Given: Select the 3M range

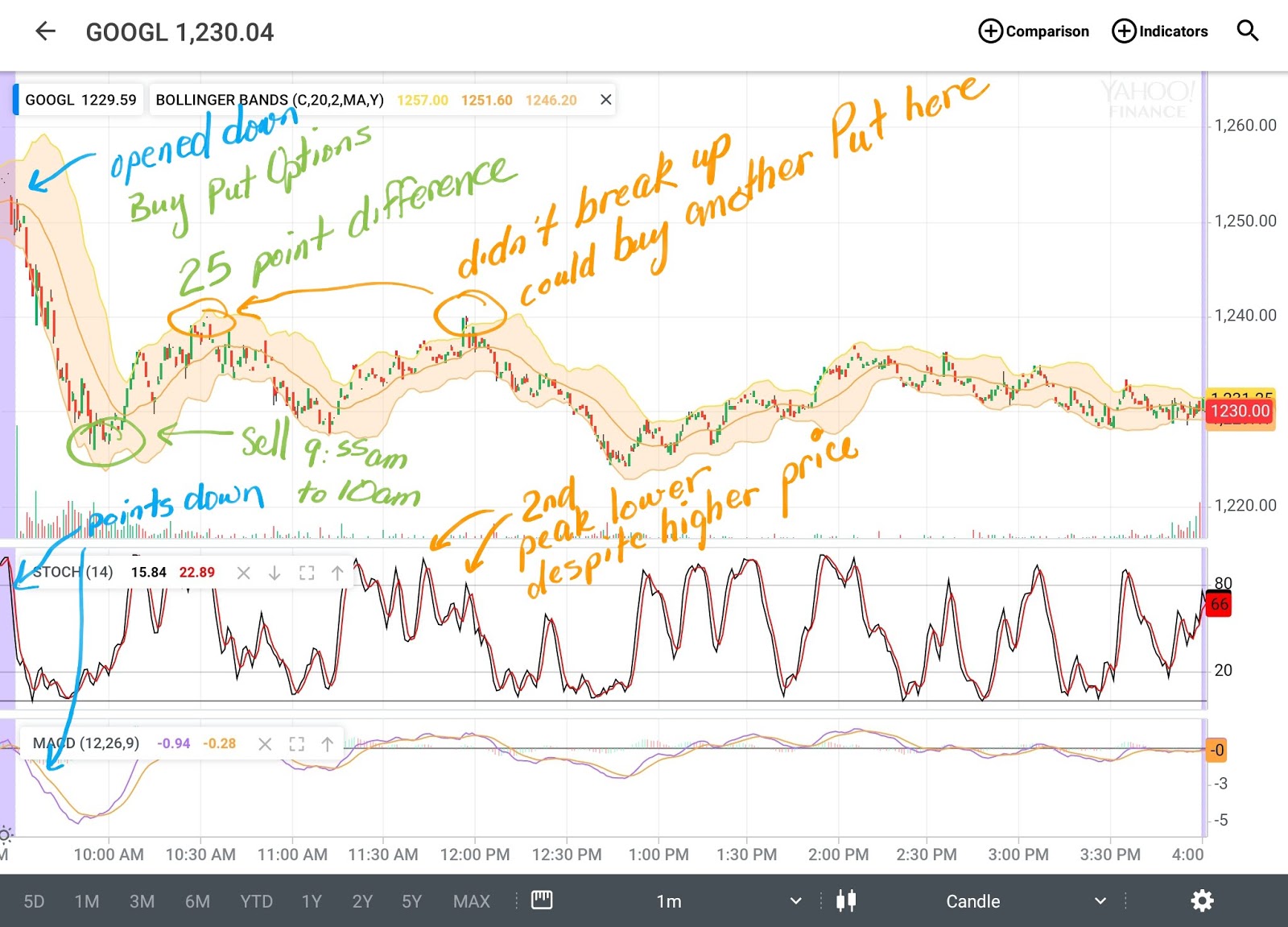Looking at the screenshot, I should tap(142, 901).
